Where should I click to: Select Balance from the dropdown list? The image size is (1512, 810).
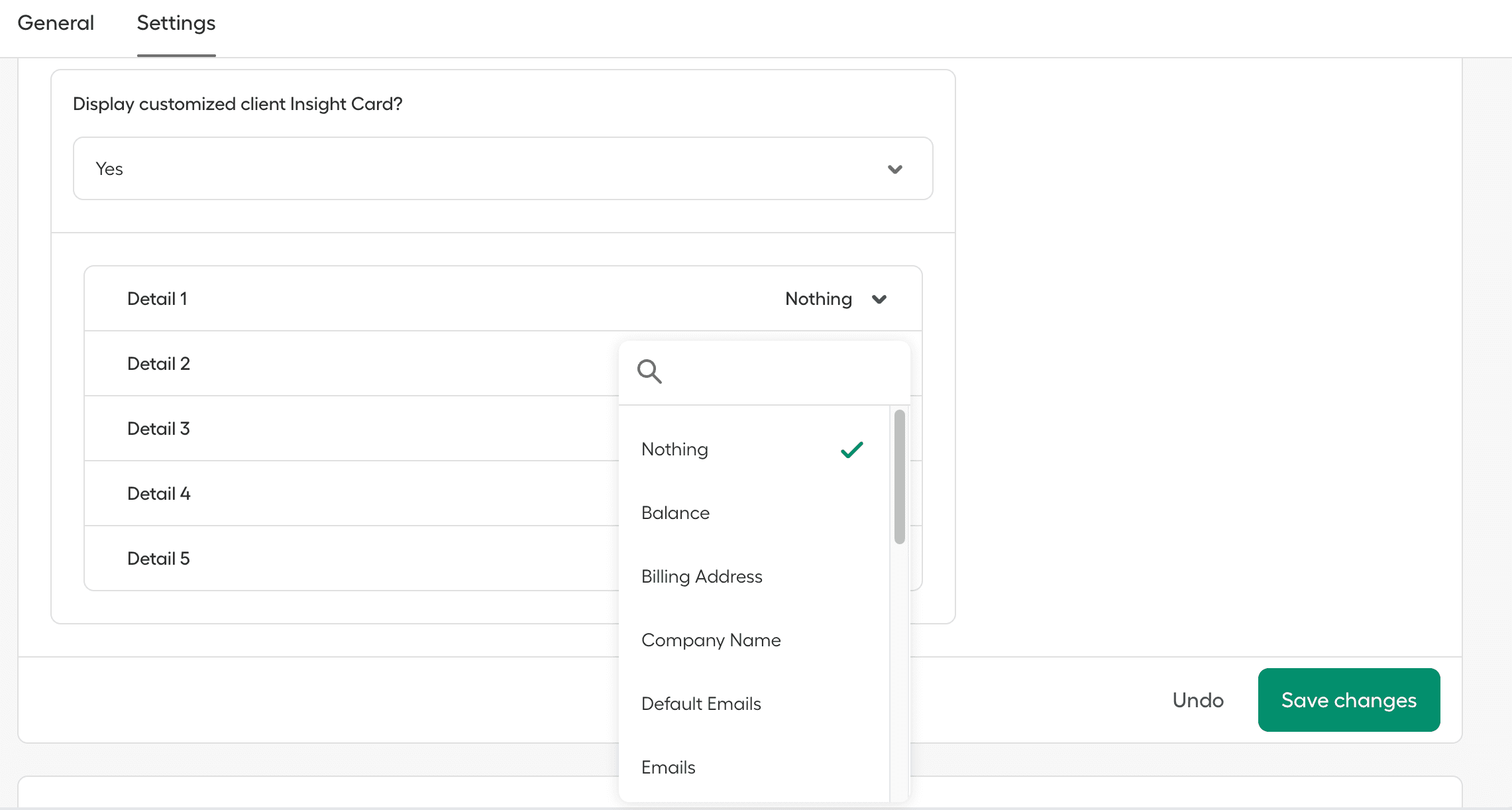[x=675, y=512]
